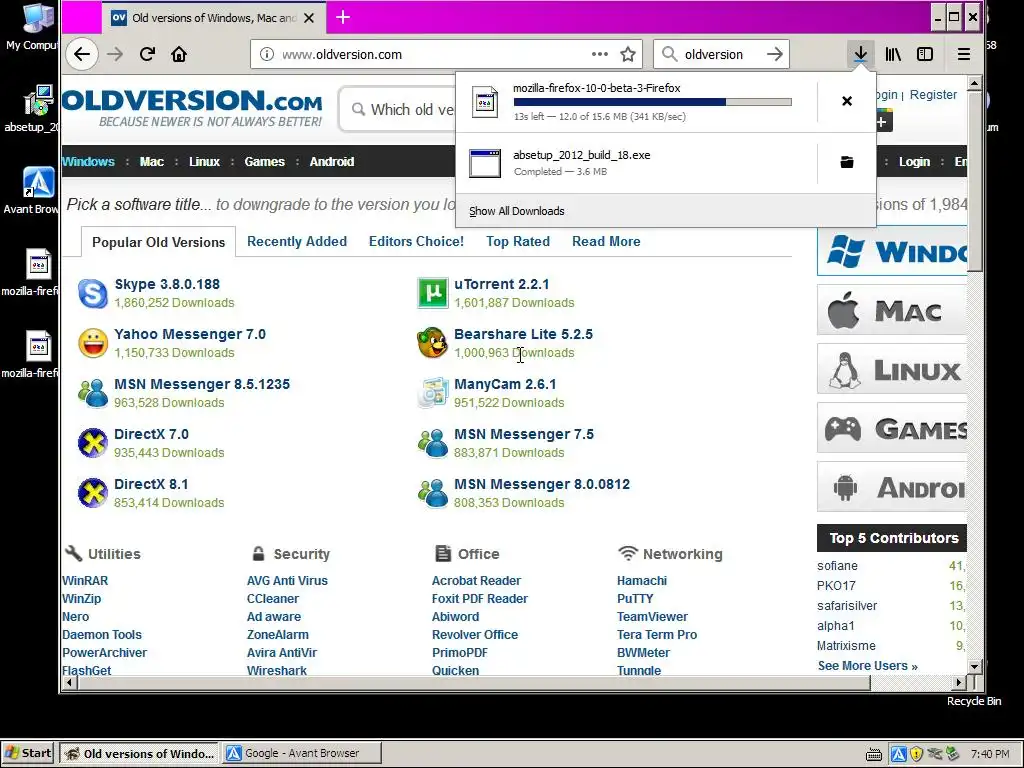Open the Windows platform banner in sidebar
The height and width of the screenshot is (768, 1024).
[892, 251]
